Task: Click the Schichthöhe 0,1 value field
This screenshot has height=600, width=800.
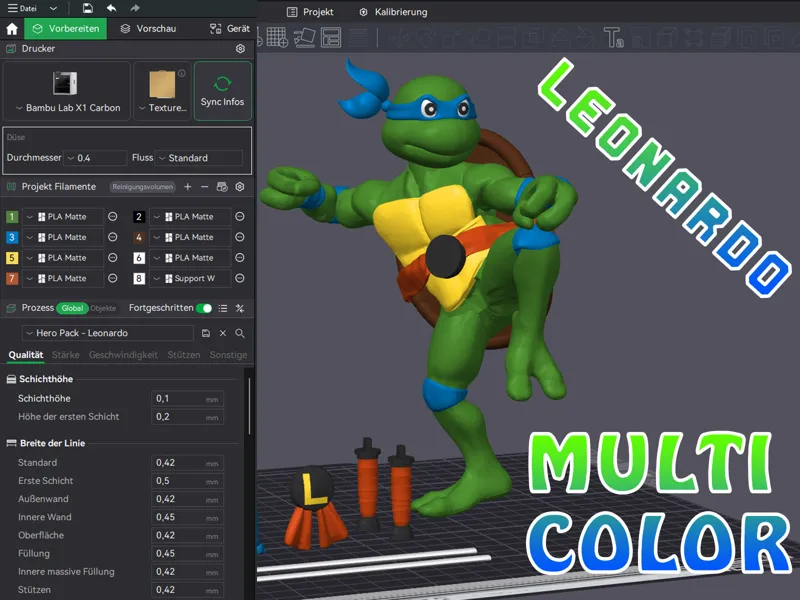Action: [187, 398]
